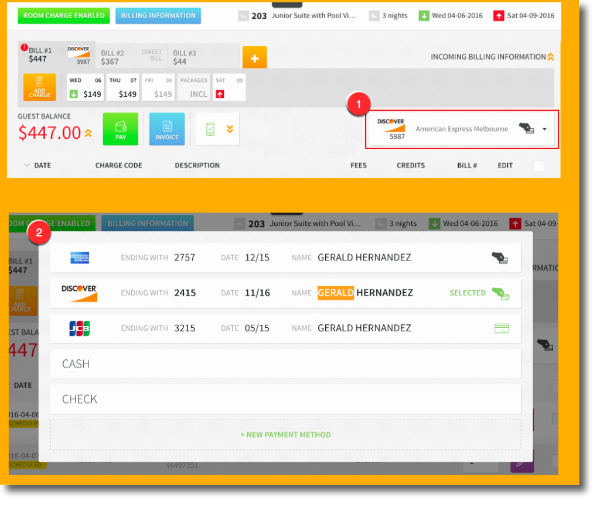
Task: Toggle the select-all checkbox by EDIT
Action: (x=538, y=166)
